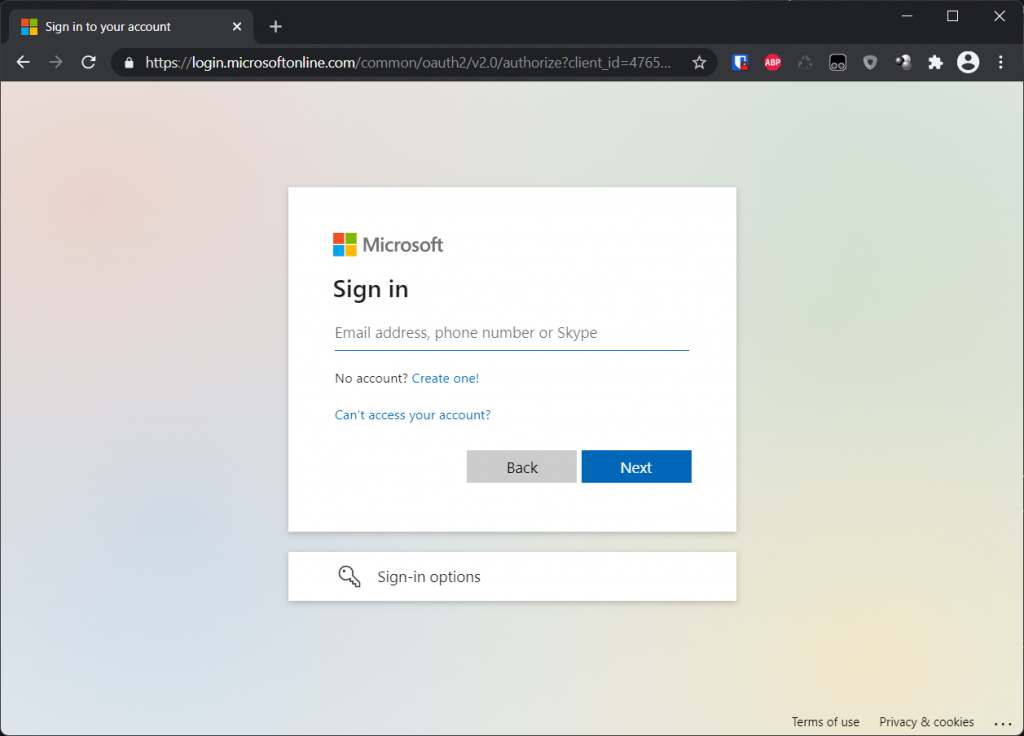Open the grey spheres extension icon
Viewport: 1024px width, 736px height.
coord(903,62)
